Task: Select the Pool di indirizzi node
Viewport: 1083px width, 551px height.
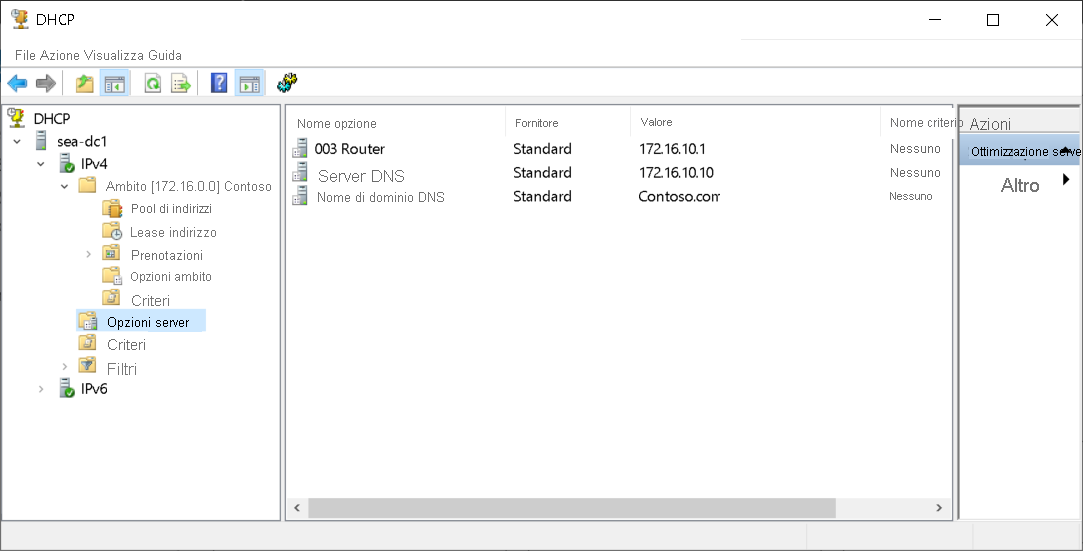Action: point(171,209)
